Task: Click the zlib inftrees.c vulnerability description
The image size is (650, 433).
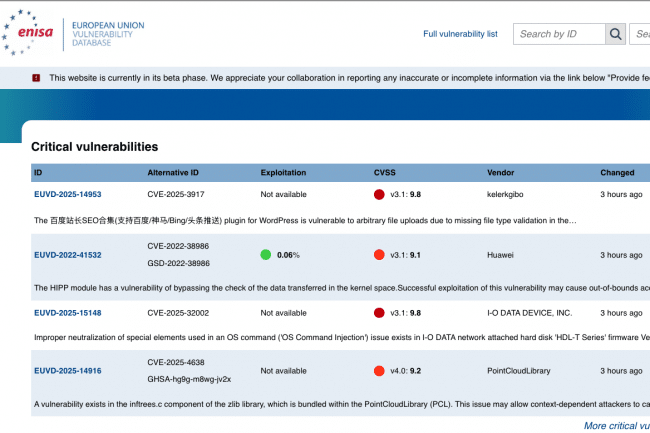Action: [342, 404]
